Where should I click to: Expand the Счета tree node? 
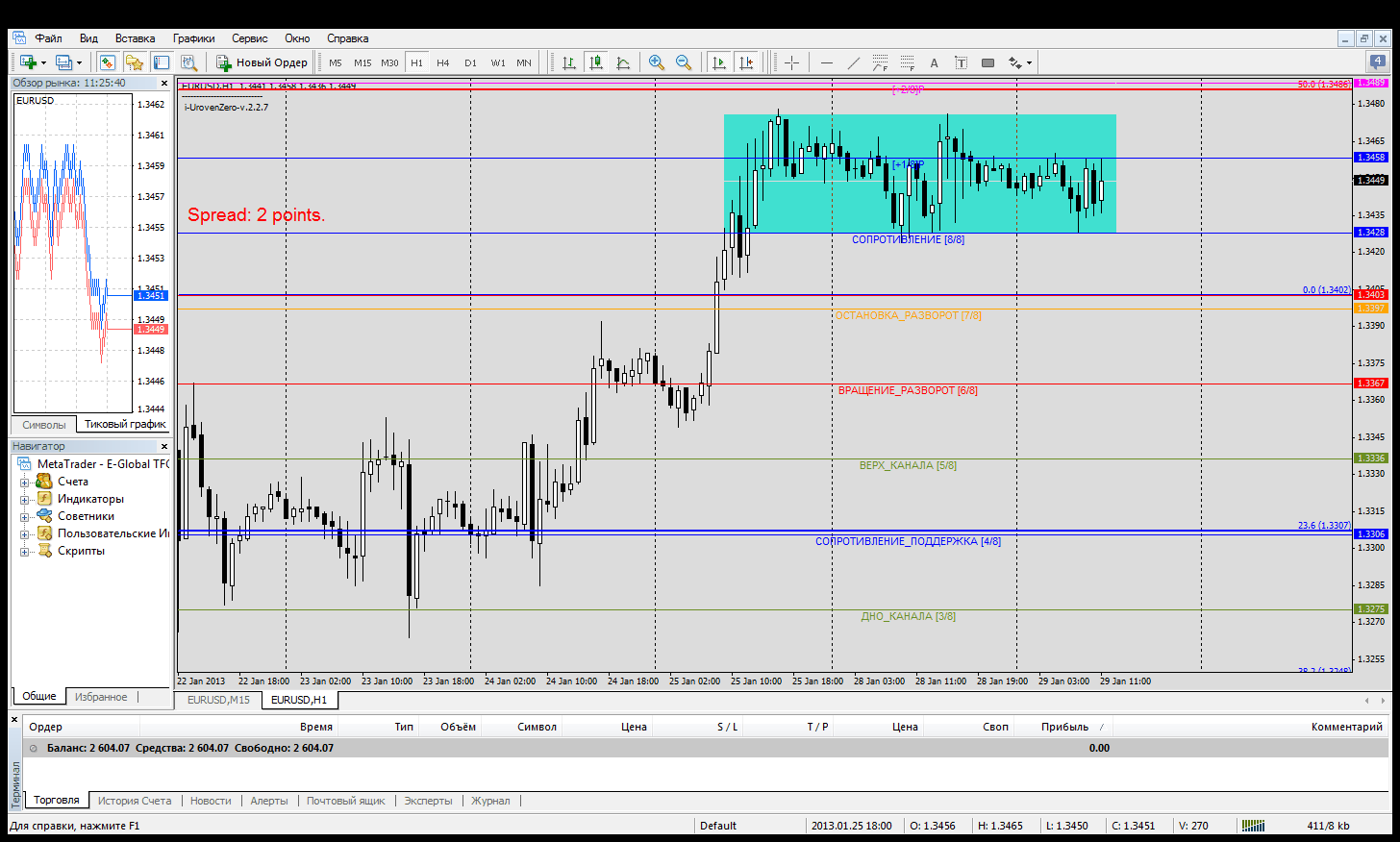(25, 482)
